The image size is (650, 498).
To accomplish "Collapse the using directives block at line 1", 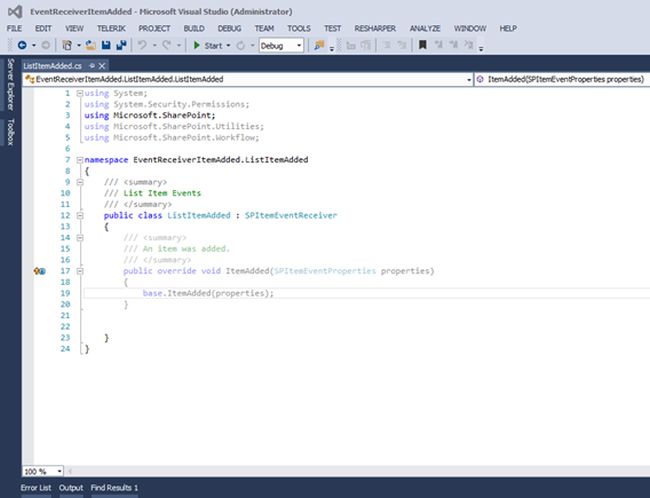I will click(x=79, y=94).
